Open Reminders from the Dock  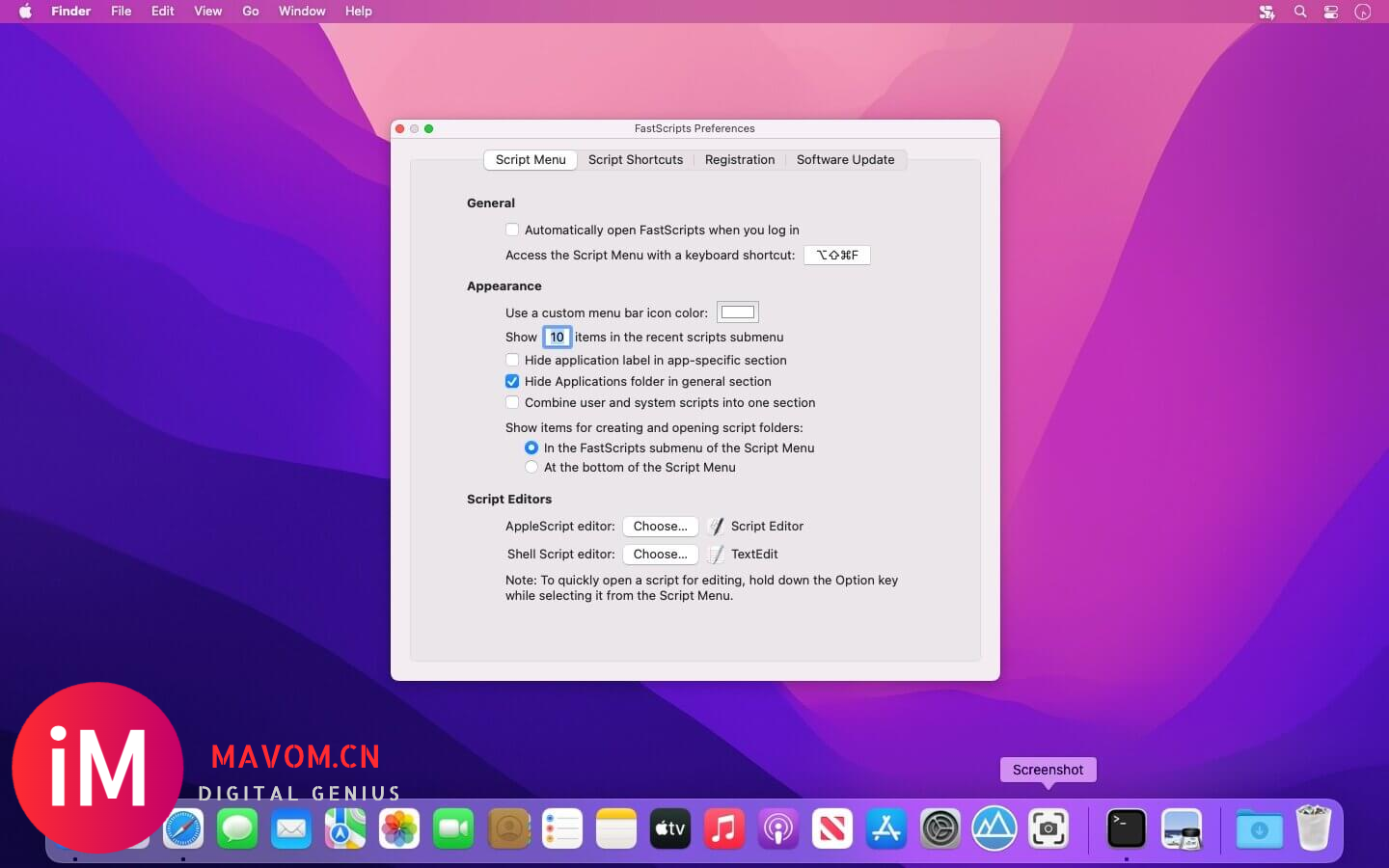point(562,828)
